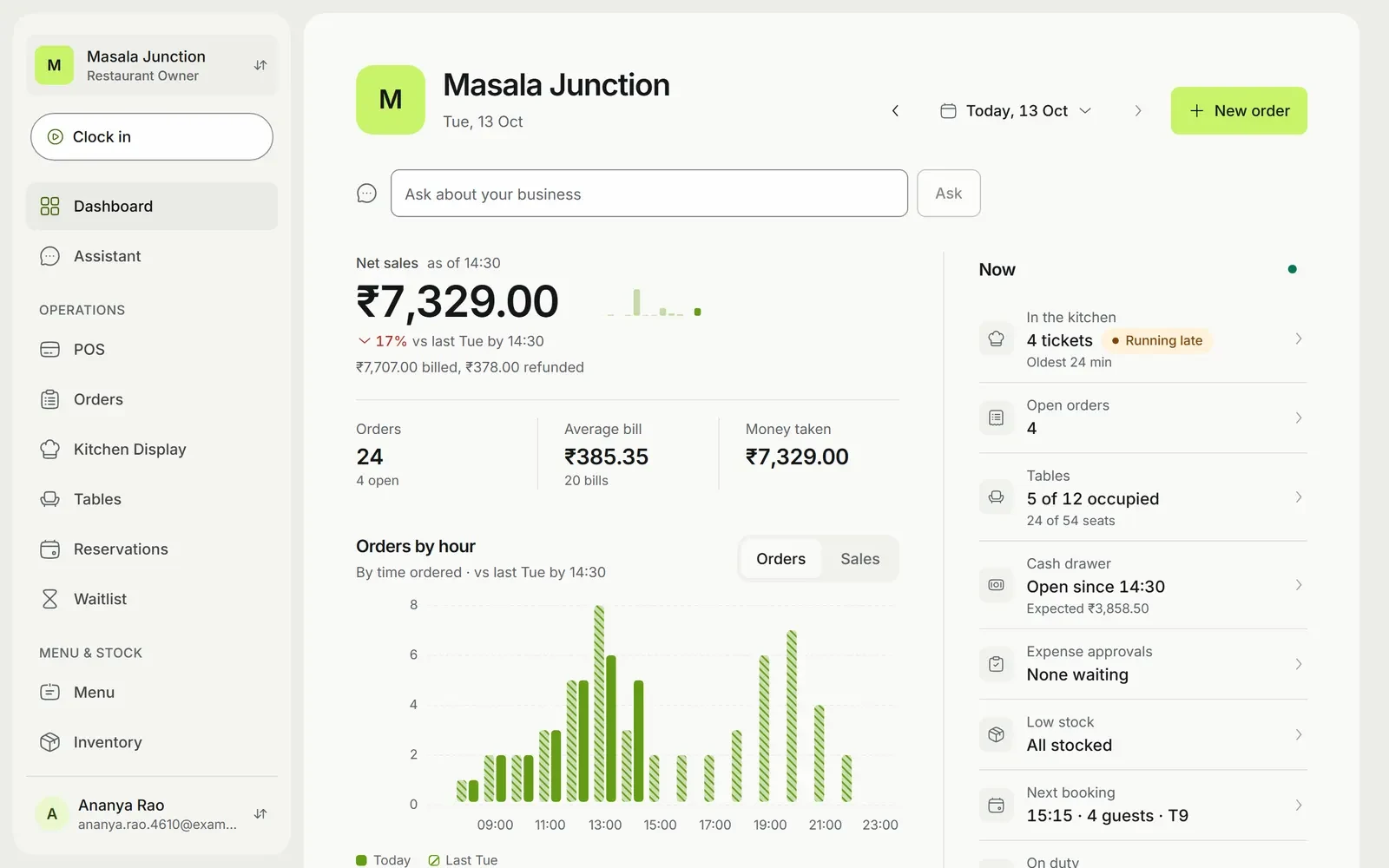Image resolution: width=1389 pixels, height=868 pixels.
Task: Click the Assistant chat bubble icon
Action: click(50, 256)
